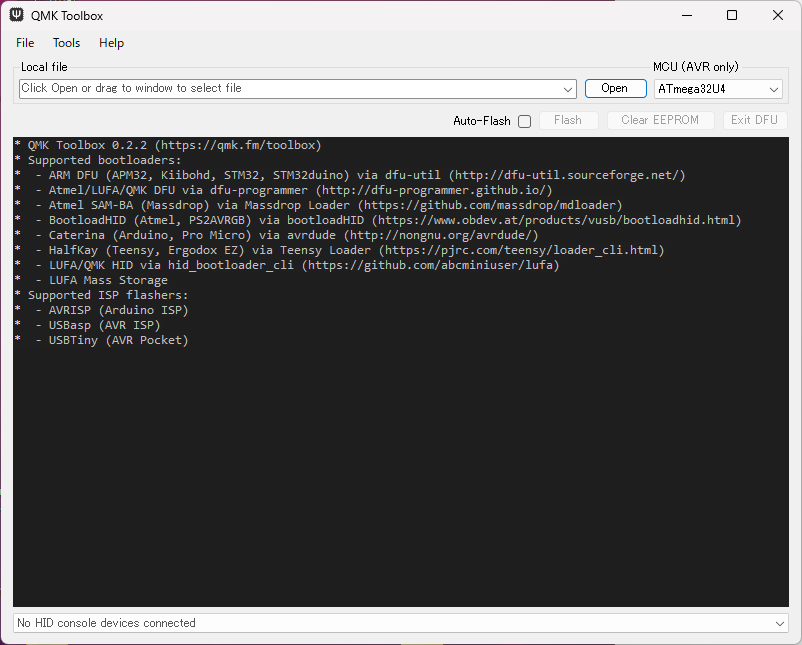Maximize the QMK Toolbox window
Viewport: 802px width, 645px height.
pyautogui.click(x=732, y=15)
